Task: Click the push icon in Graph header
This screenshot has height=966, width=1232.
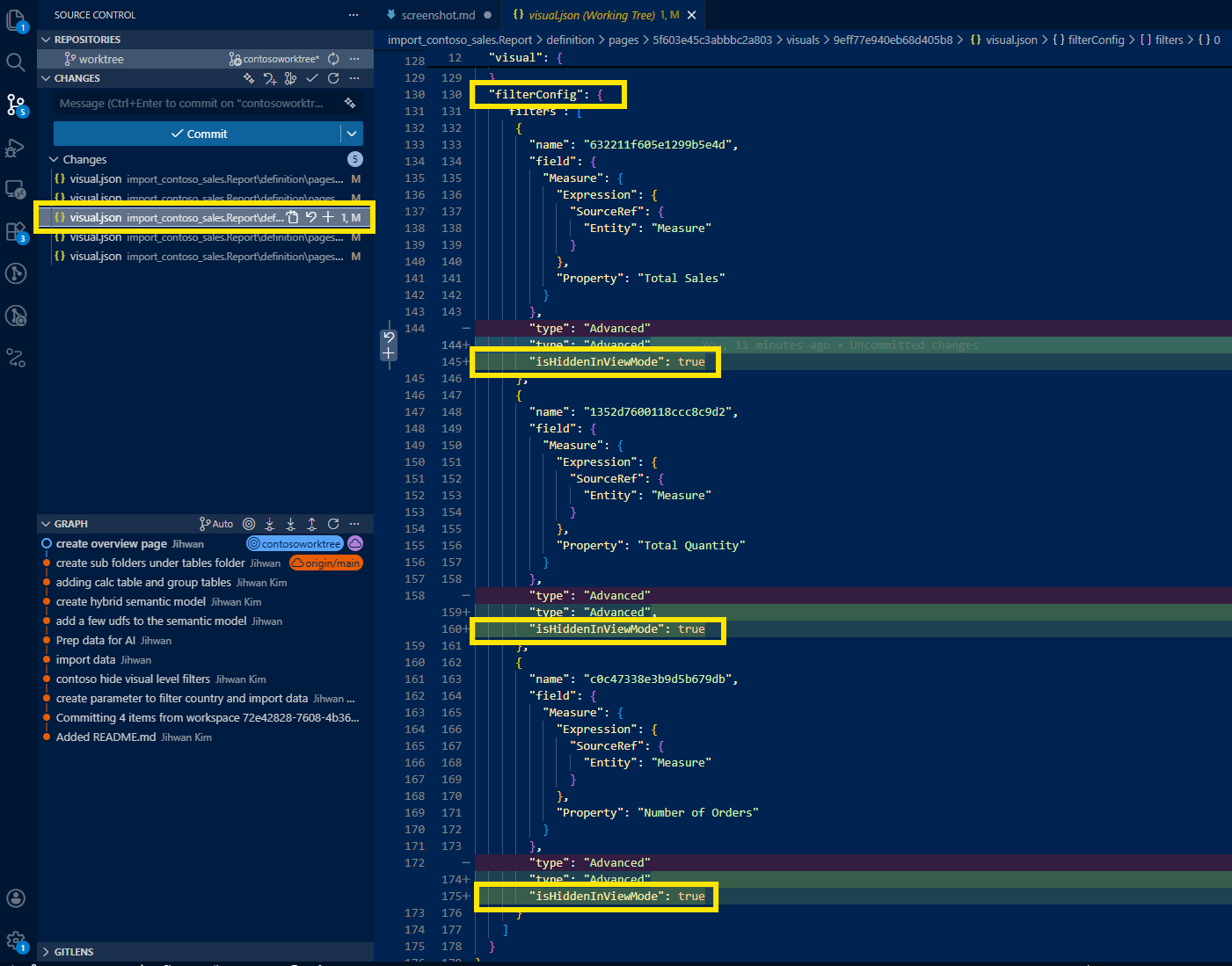Action: [312, 524]
